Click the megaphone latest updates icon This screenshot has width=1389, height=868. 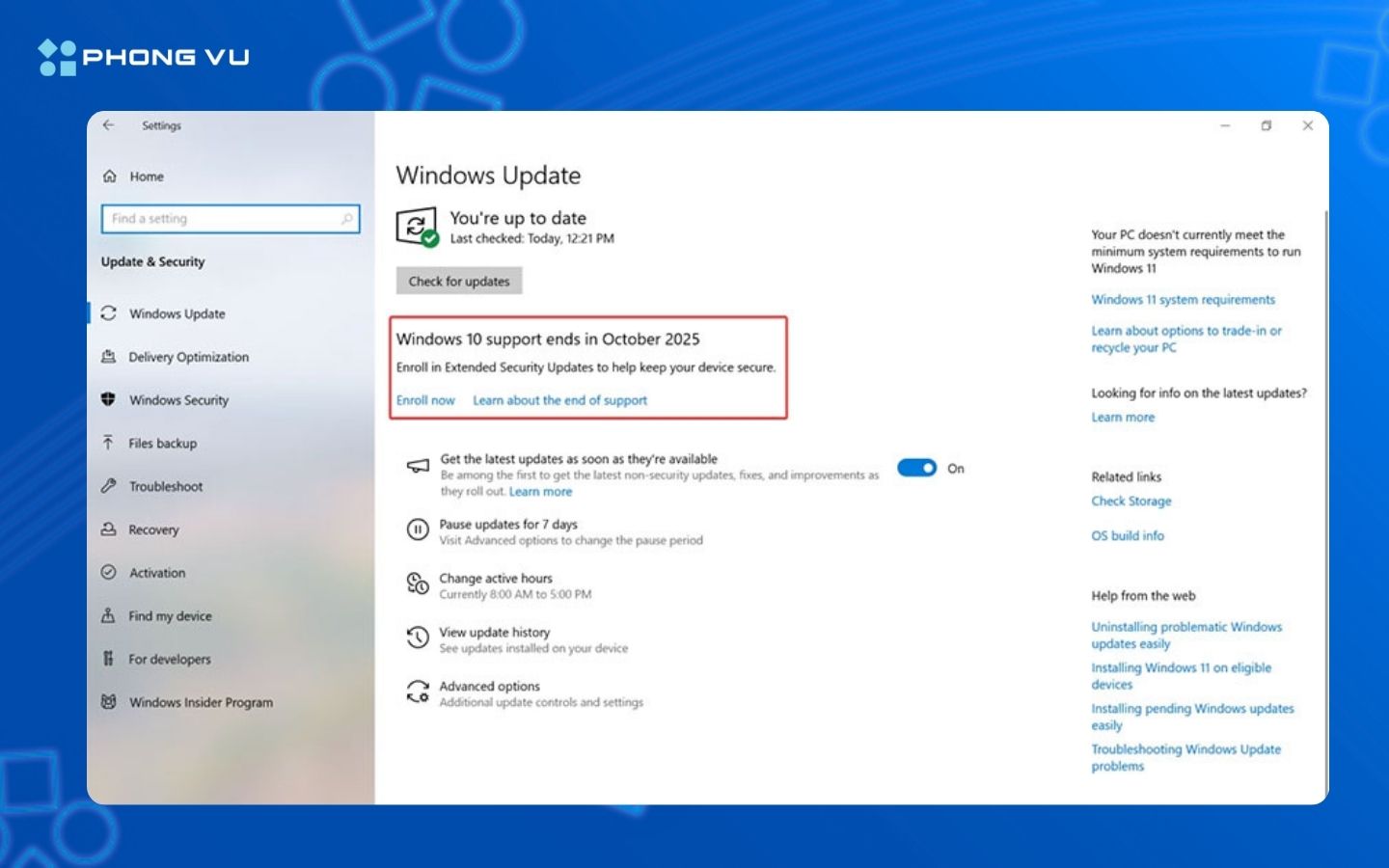(418, 467)
